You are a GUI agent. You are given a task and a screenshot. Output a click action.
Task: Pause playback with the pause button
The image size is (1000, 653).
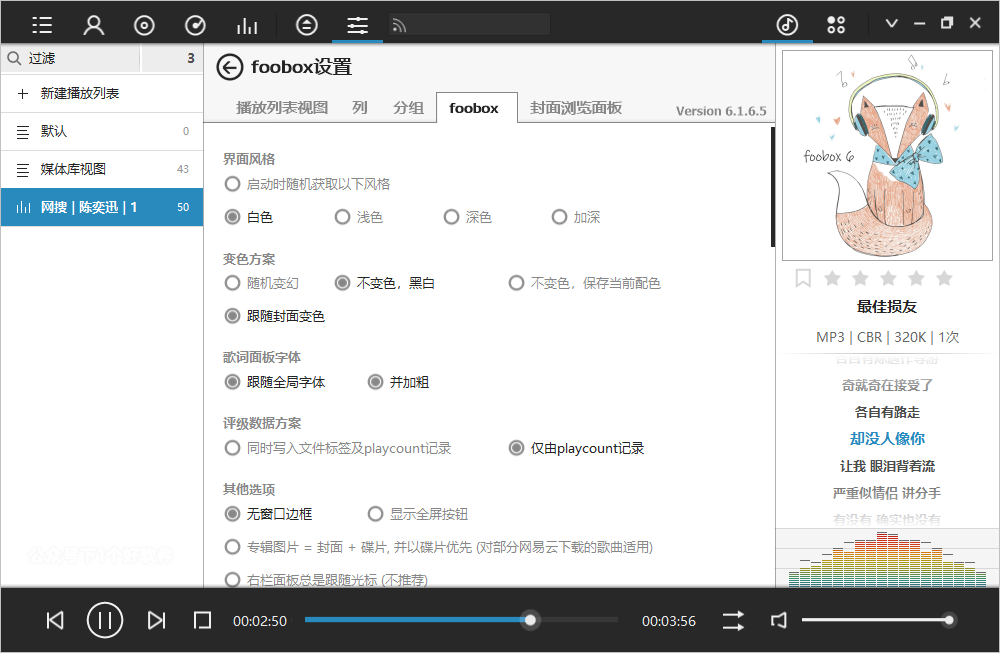click(105, 620)
